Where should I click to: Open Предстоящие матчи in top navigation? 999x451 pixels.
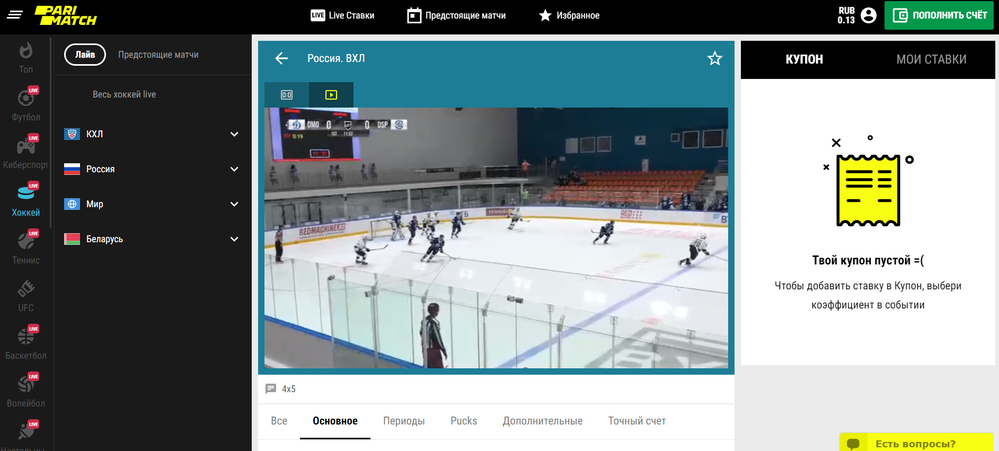click(x=456, y=15)
